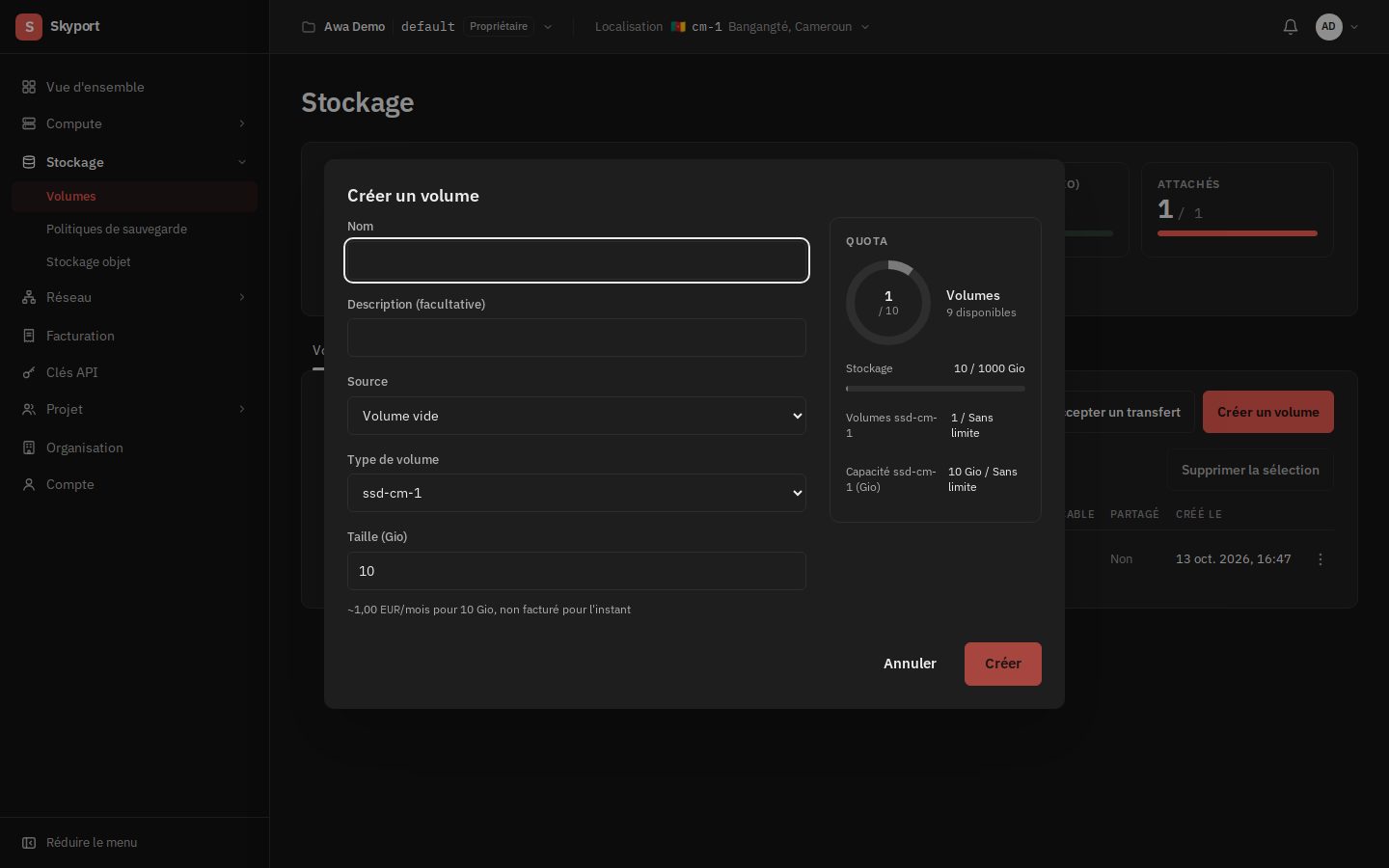
Task: Expand the Projet menu chevron
Action: [x=242, y=409]
